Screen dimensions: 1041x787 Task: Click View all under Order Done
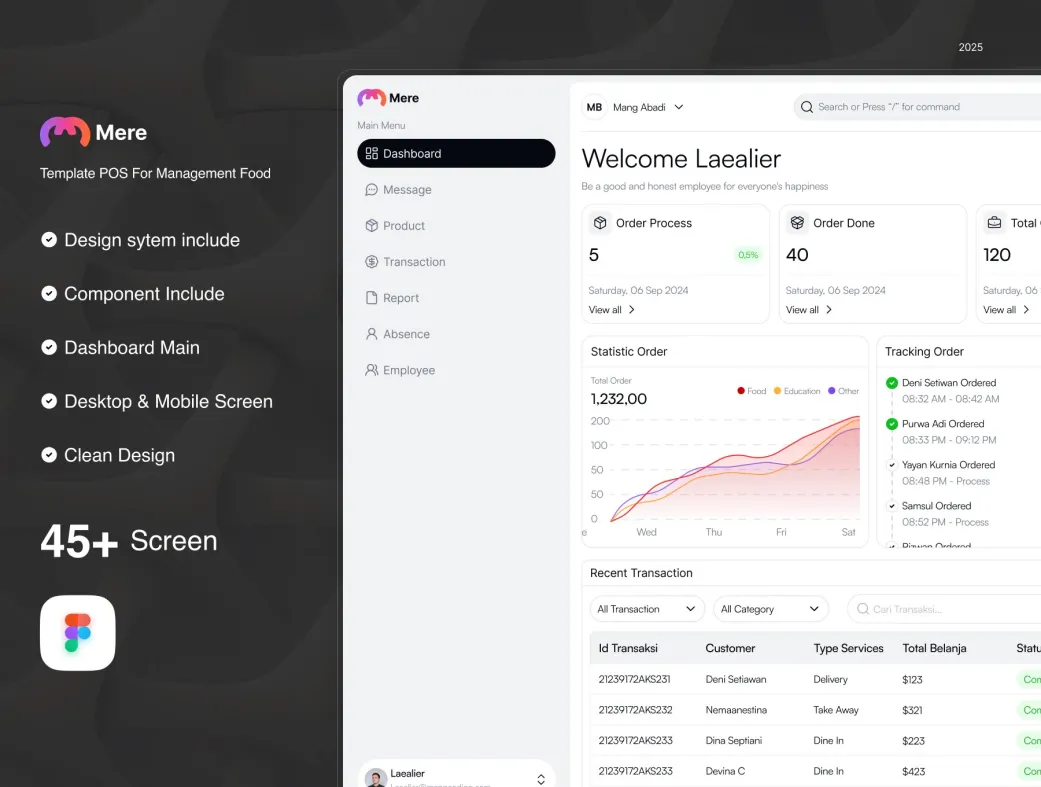(808, 310)
